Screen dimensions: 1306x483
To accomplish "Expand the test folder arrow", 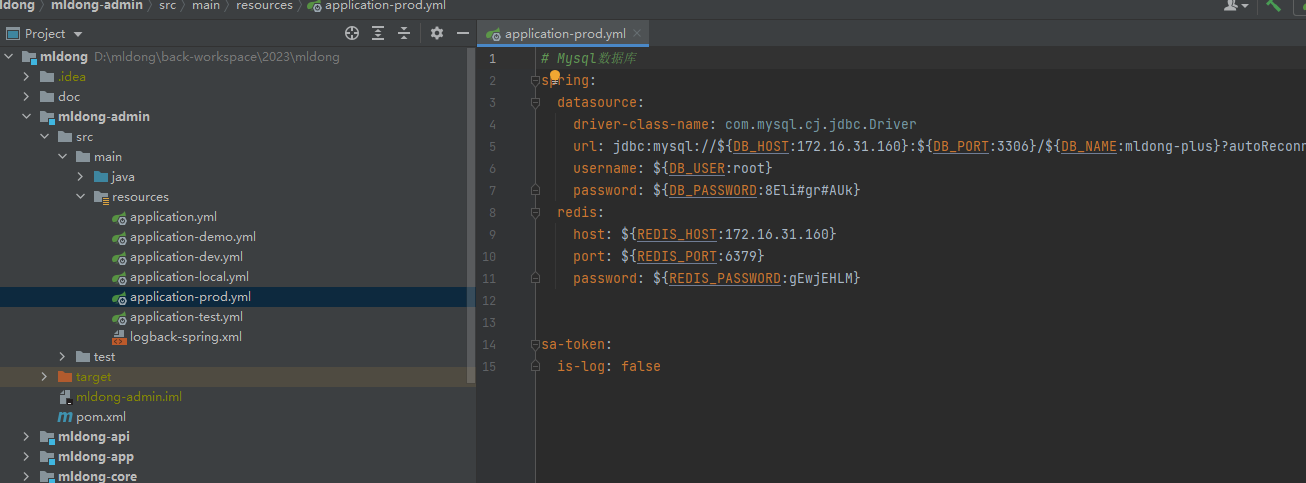I will (x=63, y=357).
